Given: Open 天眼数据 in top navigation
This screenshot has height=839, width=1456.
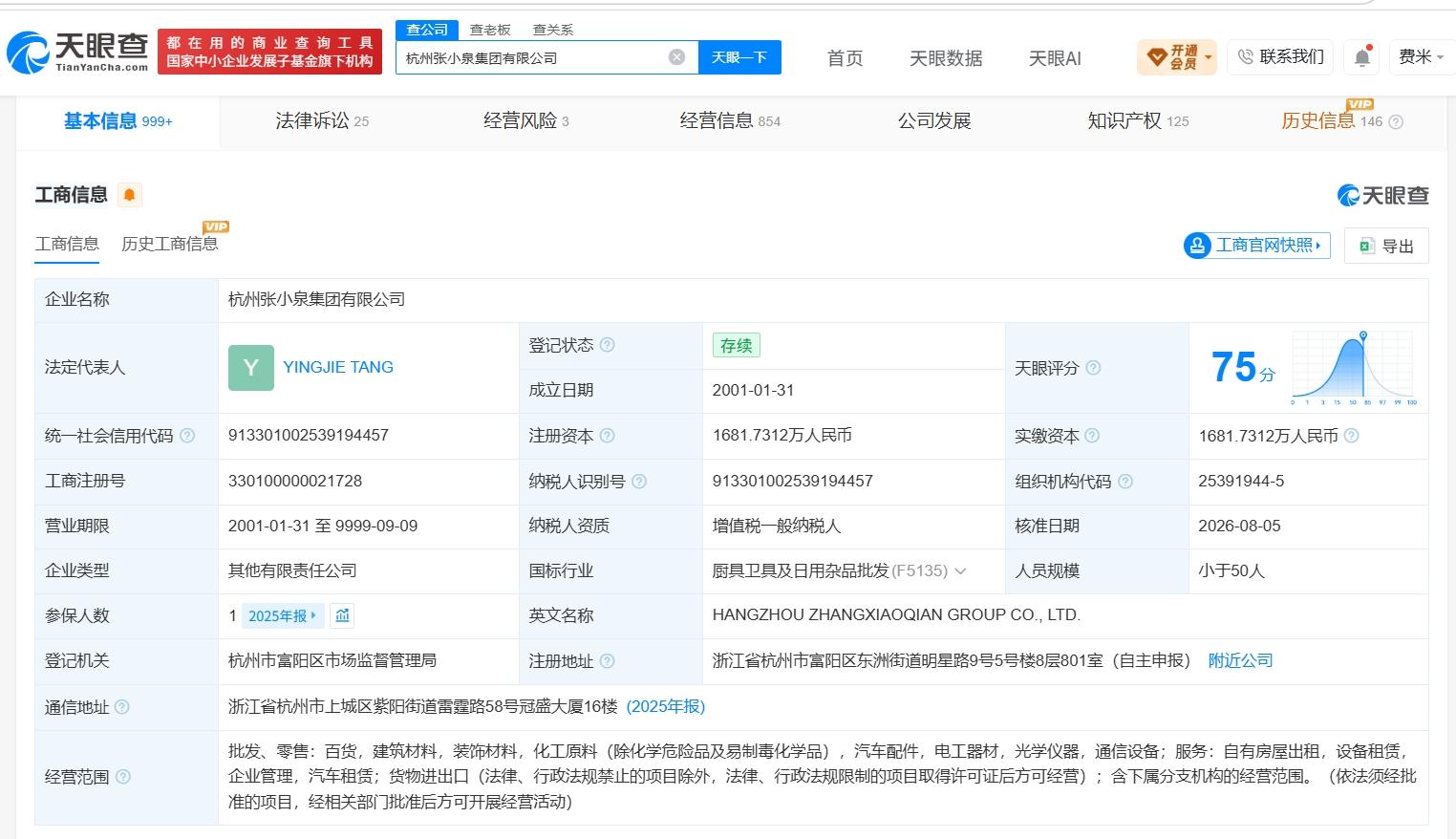Looking at the screenshot, I should (946, 58).
